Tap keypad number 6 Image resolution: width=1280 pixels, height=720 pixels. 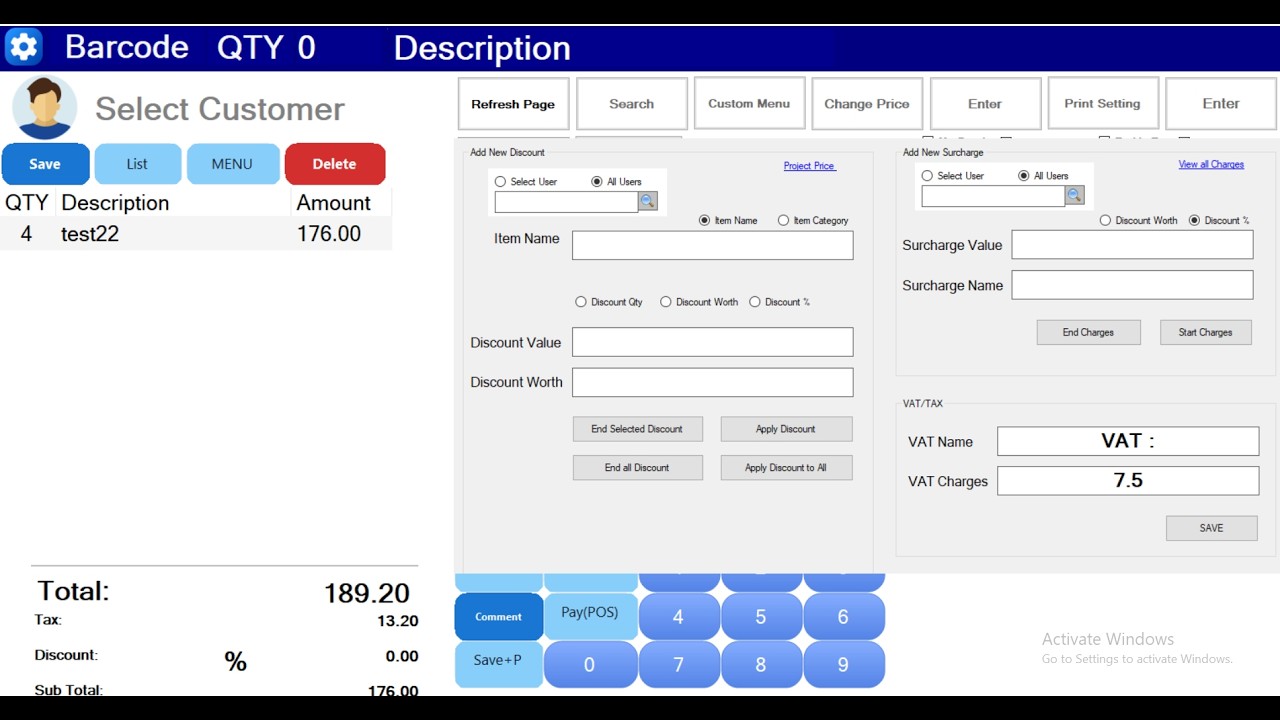[844, 617]
